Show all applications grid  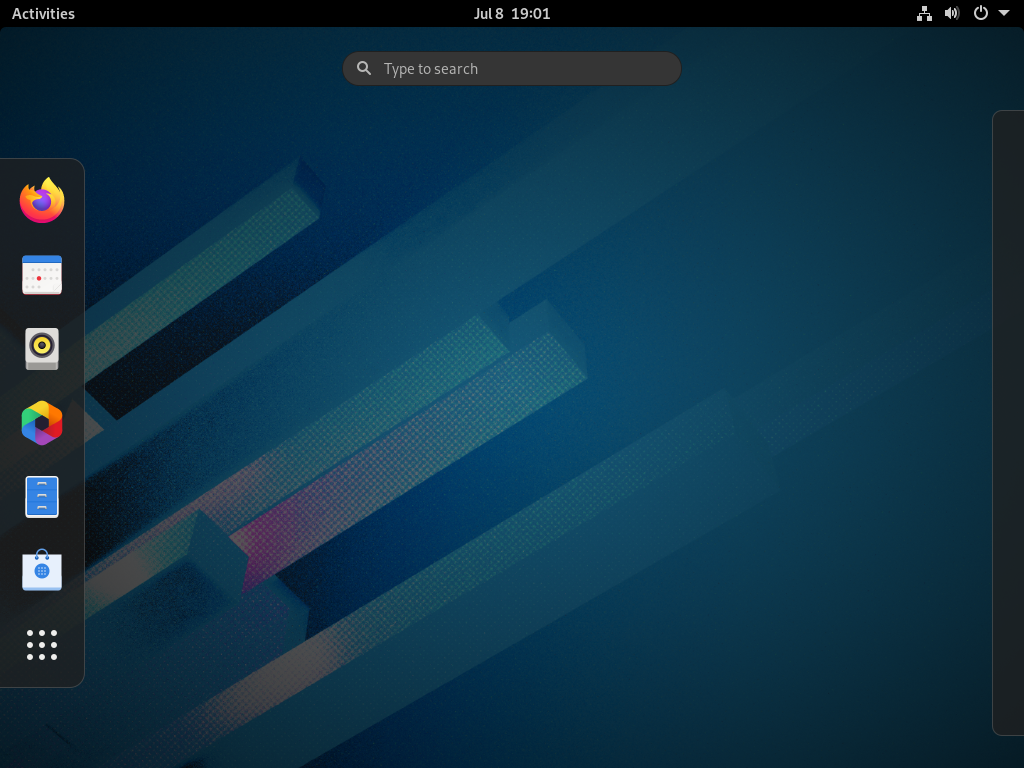click(42, 645)
